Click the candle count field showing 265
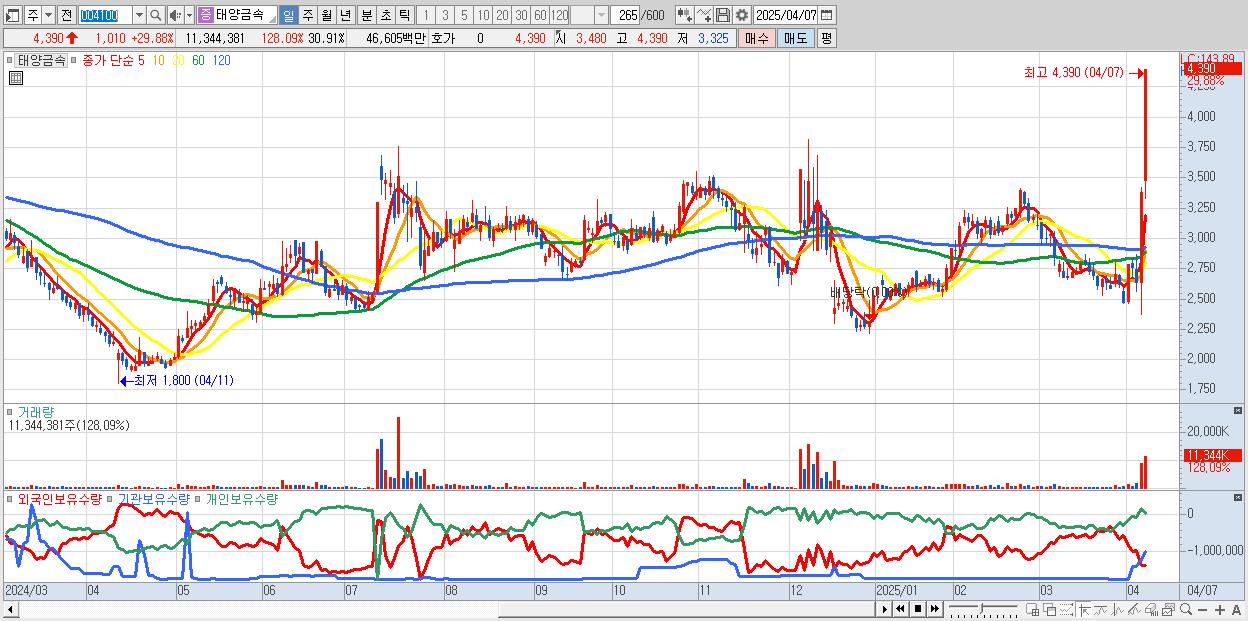1248x621 pixels. pos(625,15)
